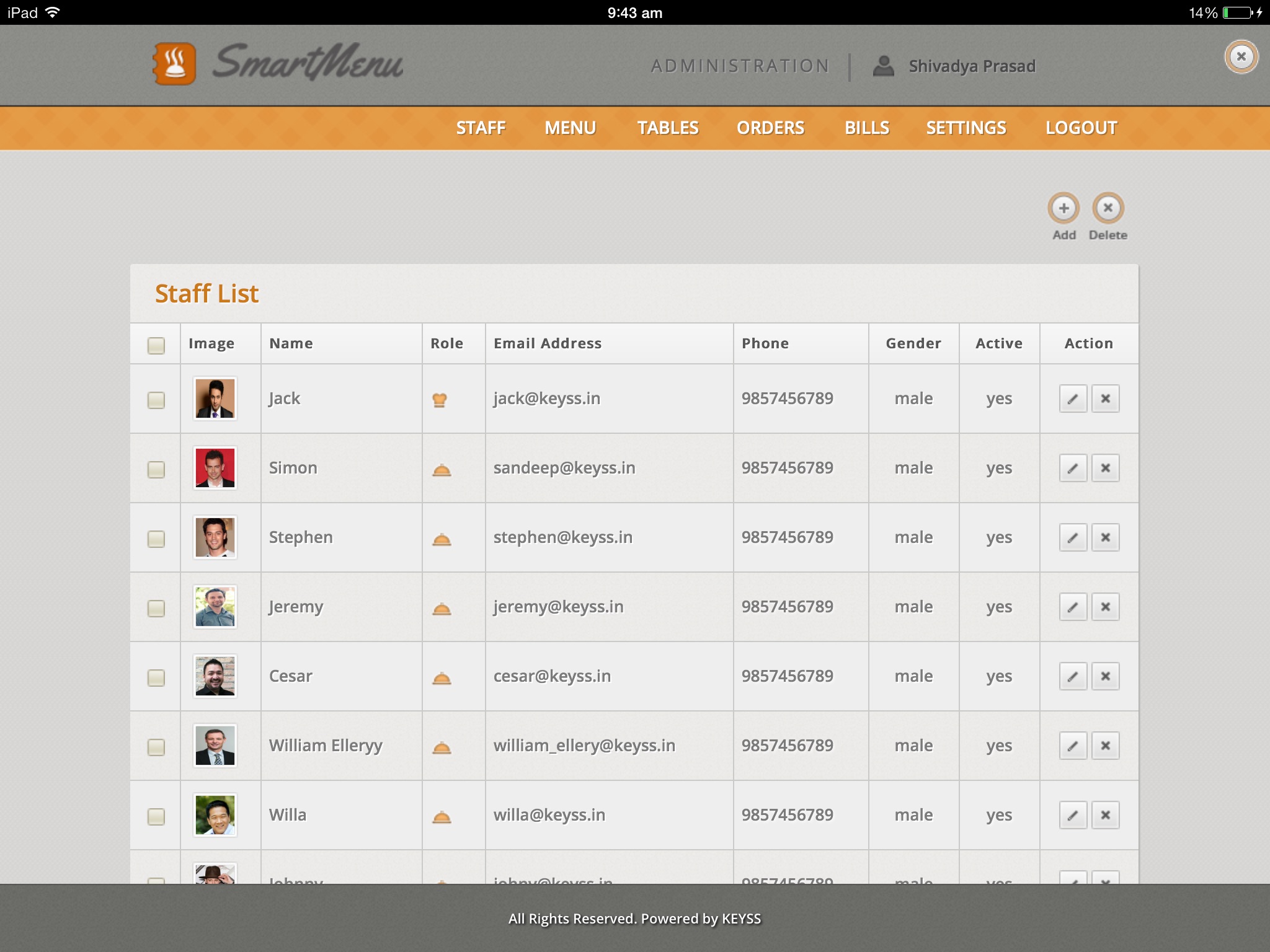The height and width of the screenshot is (952, 1270).
Task: Click on Jack's profile thumbnail image
Action: coord(214,398)
